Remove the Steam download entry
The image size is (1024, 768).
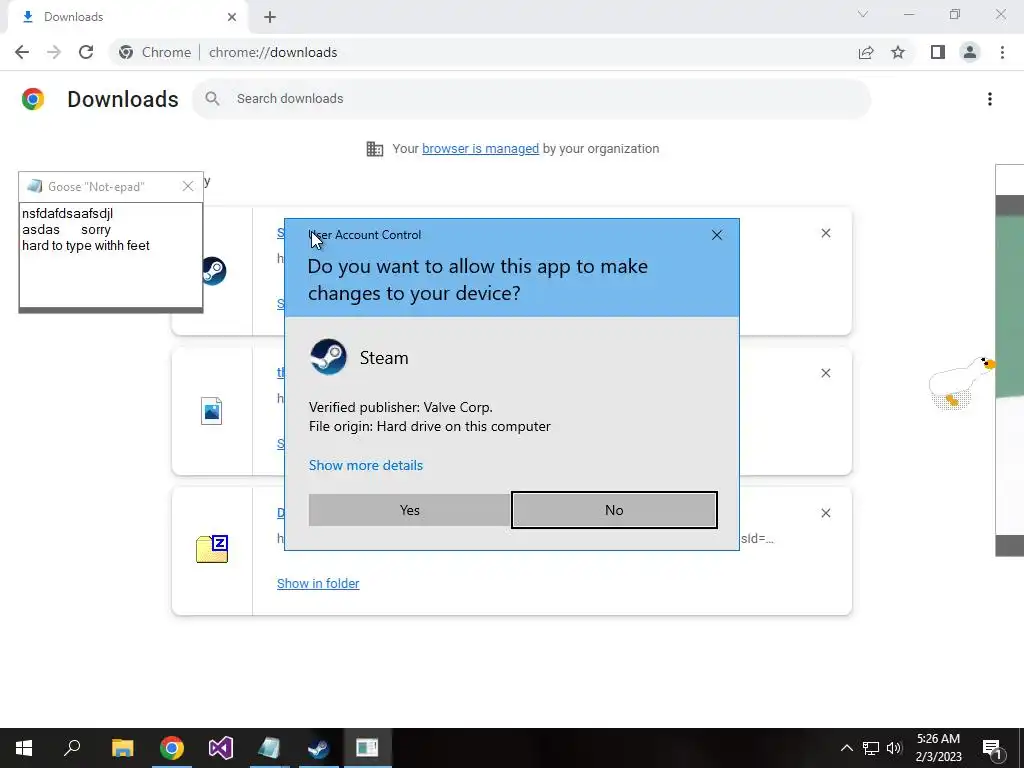coord(825,233)
